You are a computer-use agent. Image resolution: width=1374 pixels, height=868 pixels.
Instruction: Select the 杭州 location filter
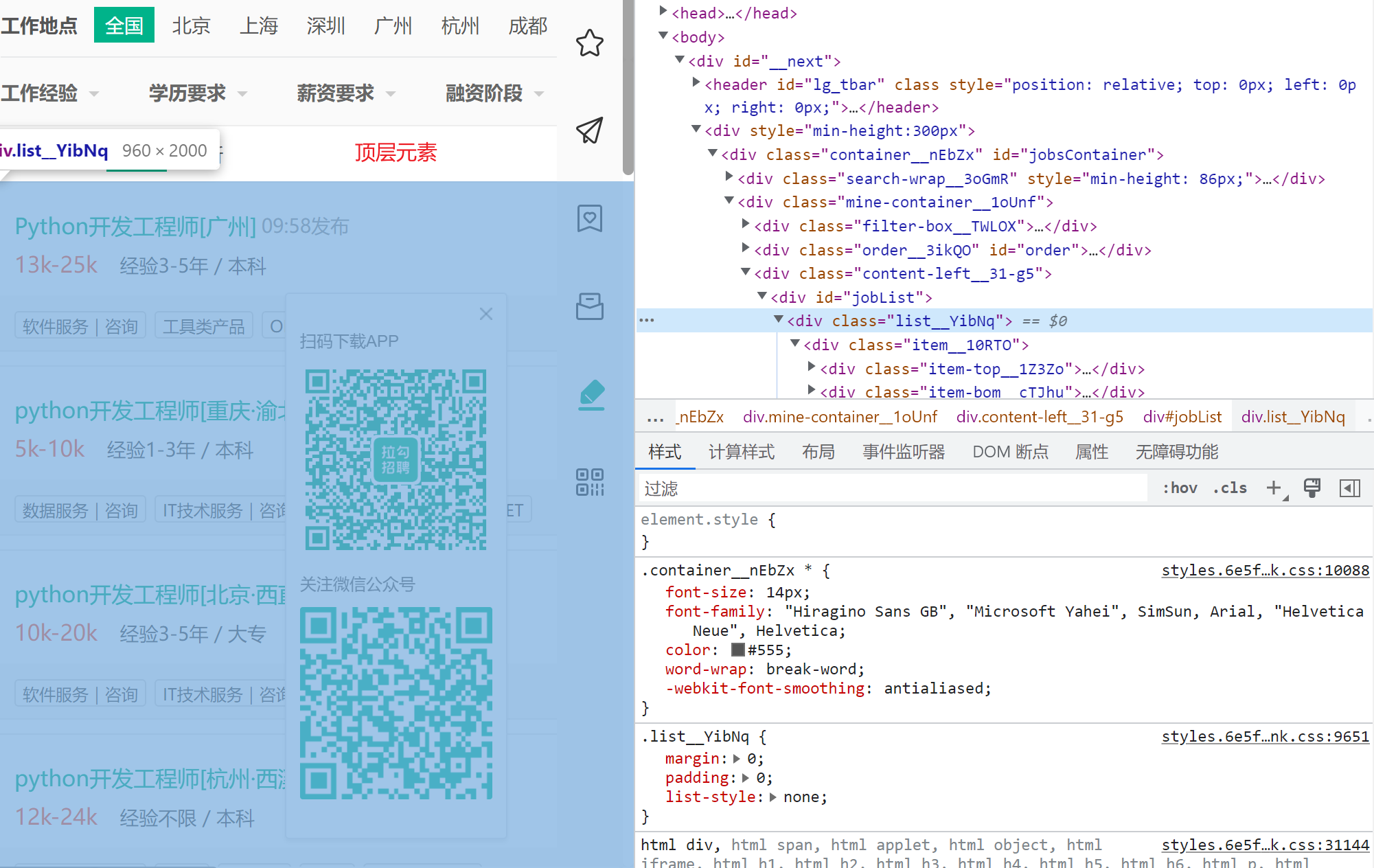460,25
